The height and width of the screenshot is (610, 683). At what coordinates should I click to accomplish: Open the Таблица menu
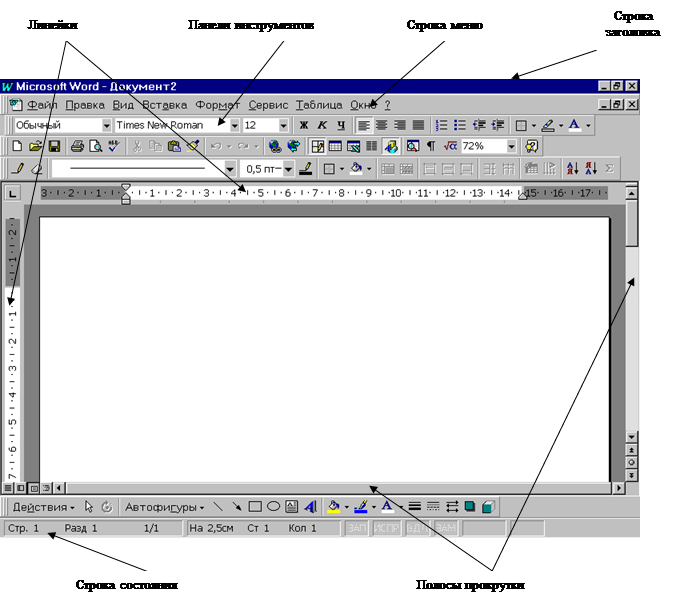[319, 105]
